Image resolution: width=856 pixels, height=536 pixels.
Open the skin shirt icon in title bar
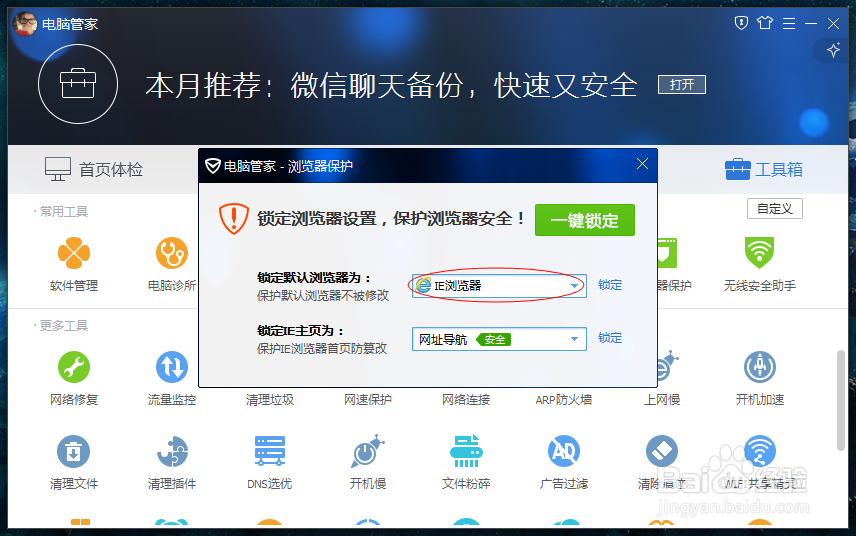pyautogui.click(x=765, y=23)
